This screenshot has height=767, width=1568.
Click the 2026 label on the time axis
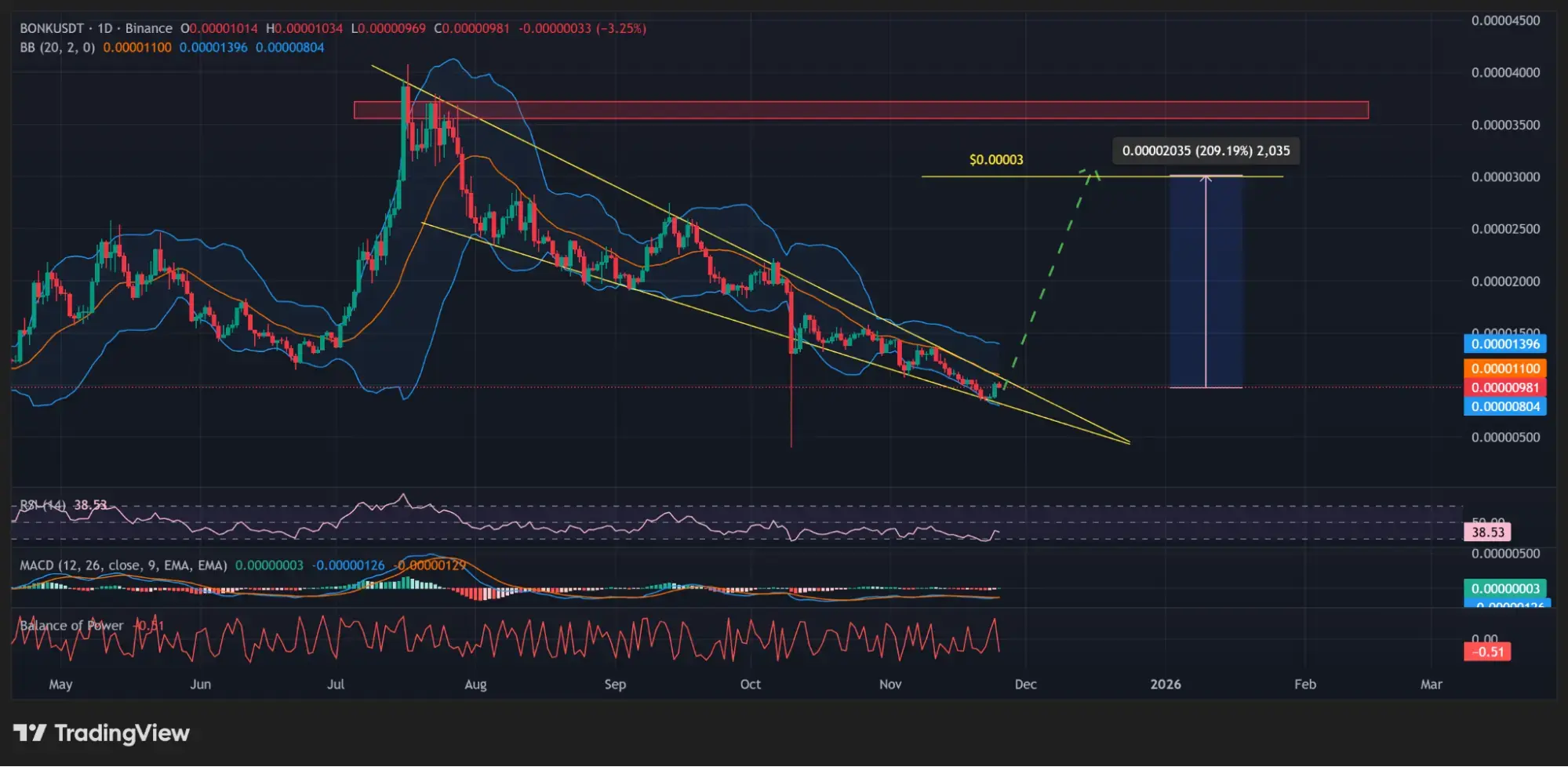click(x=1166, y=684)
